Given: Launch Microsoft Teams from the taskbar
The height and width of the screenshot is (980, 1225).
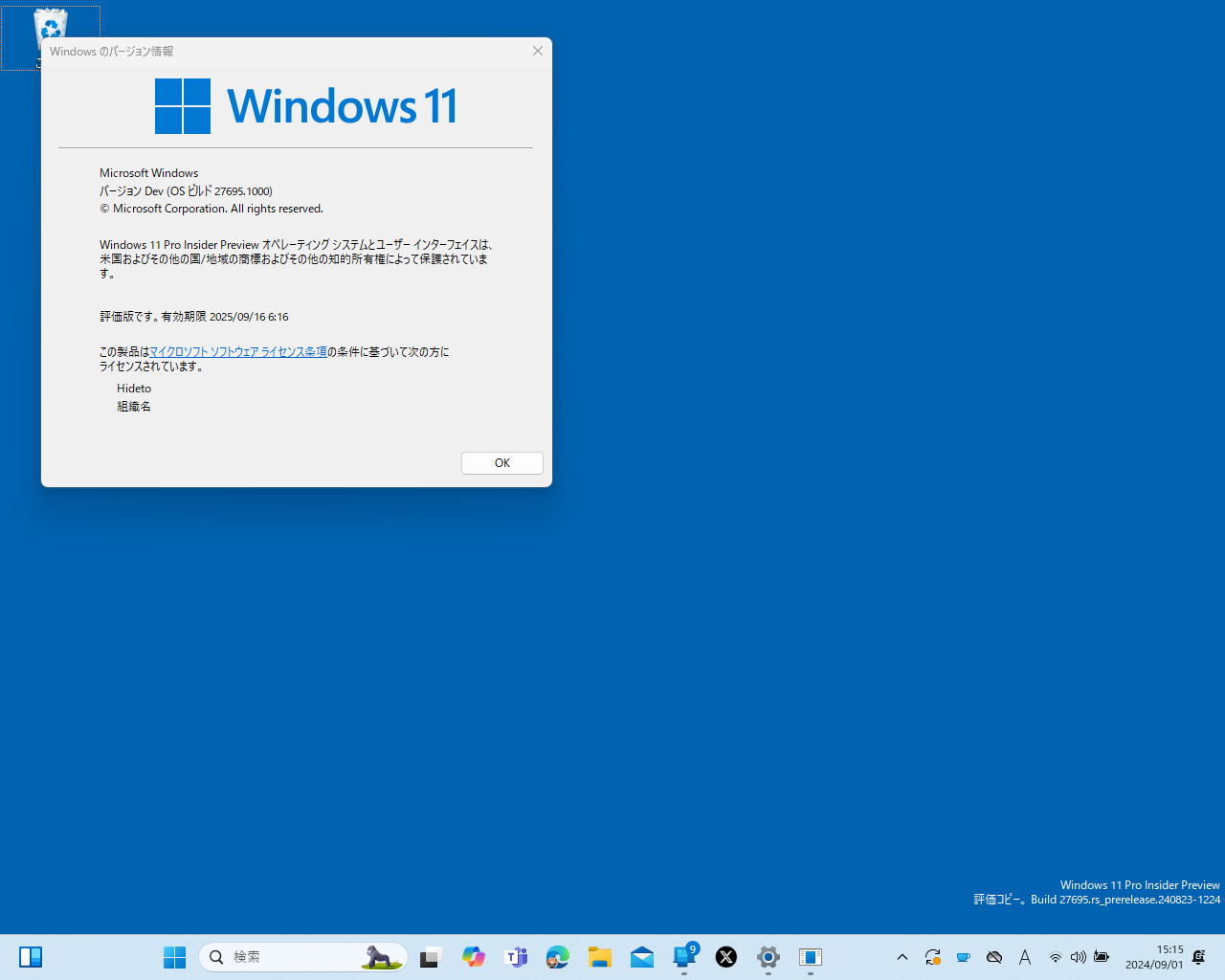Looking at the screenshot, I should click(x=516, y=957).
